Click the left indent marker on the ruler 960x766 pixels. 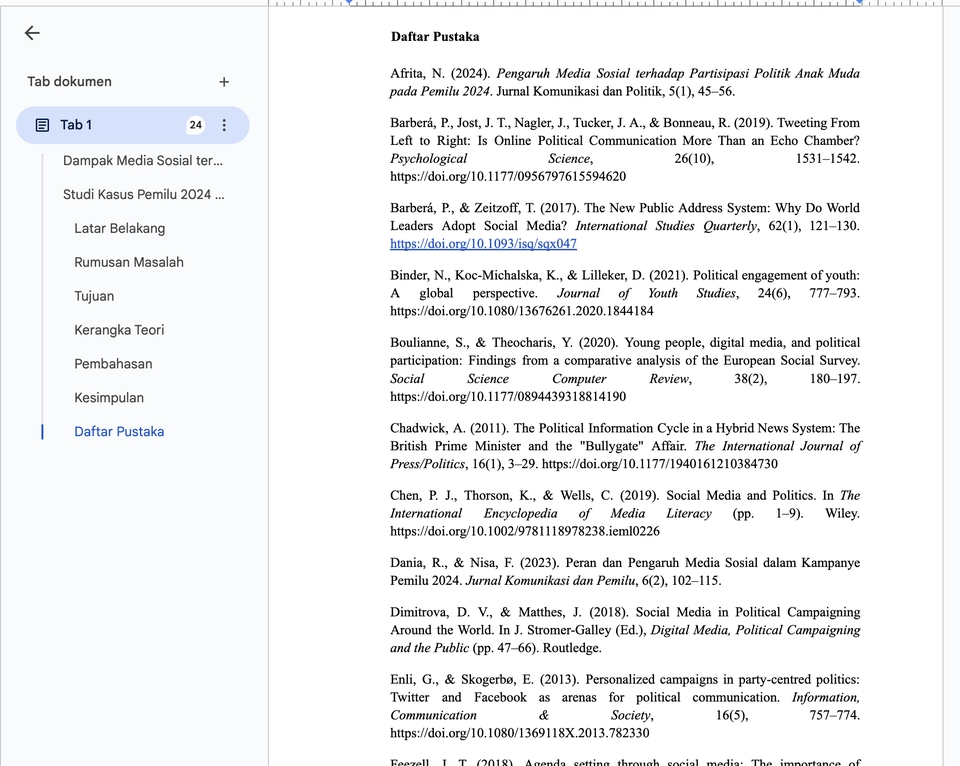coord(349,3)
